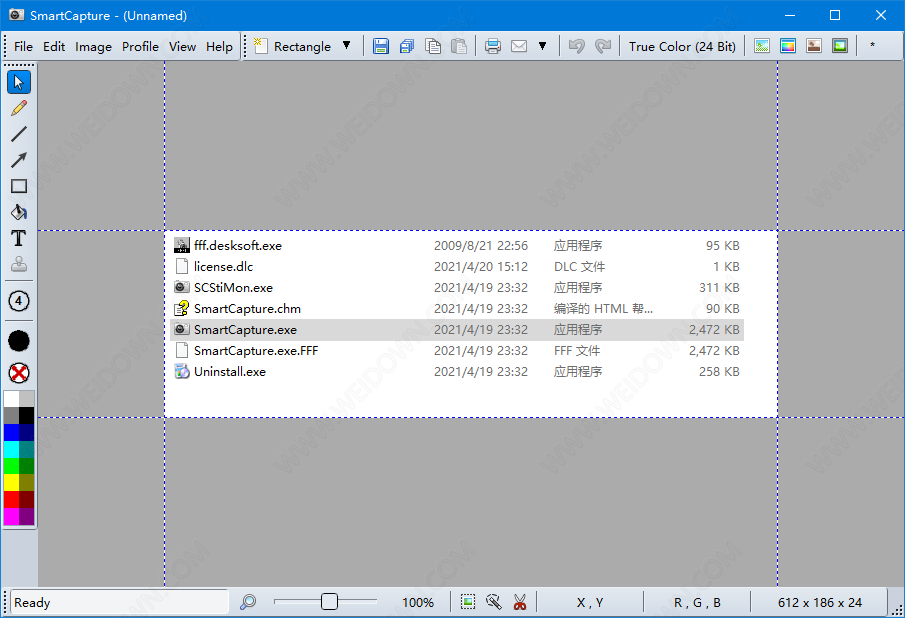The width and height of the screenshot is (905, 618).
Task: Copy the image to clipboard
Action: click(433, 46)
